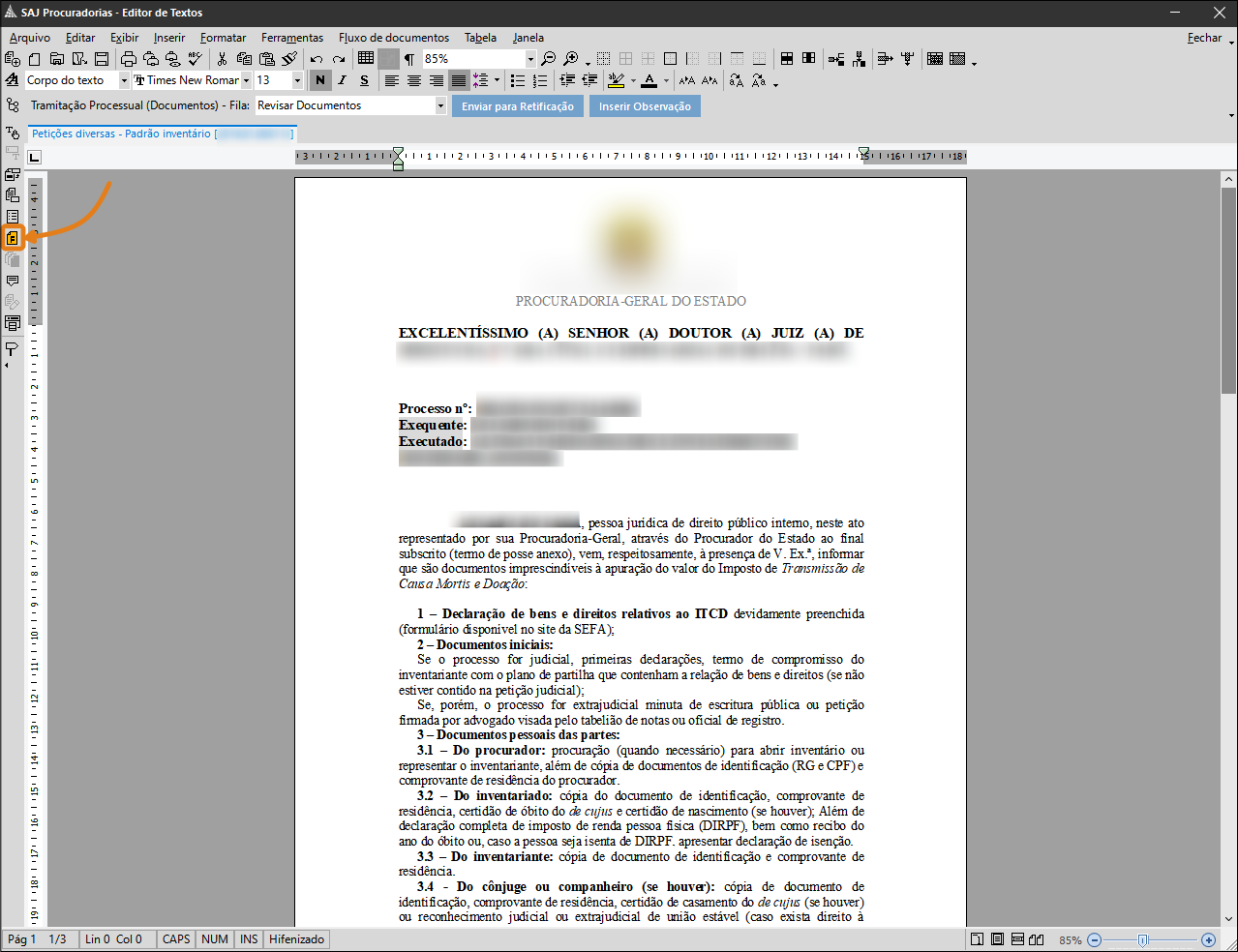1238x952 pixels.
Task: Click the comment balloon icon in left sidebar
Action: (13, 282)
